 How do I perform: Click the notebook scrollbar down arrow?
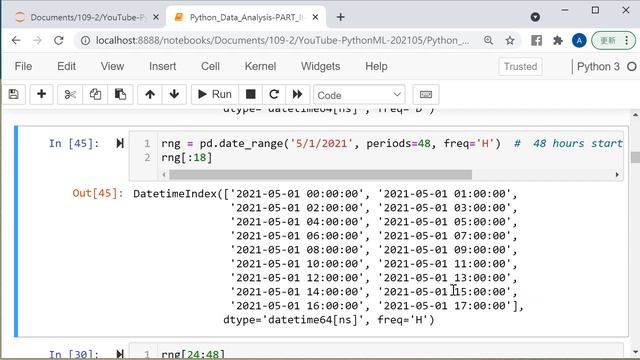click(x=635, y=352)
